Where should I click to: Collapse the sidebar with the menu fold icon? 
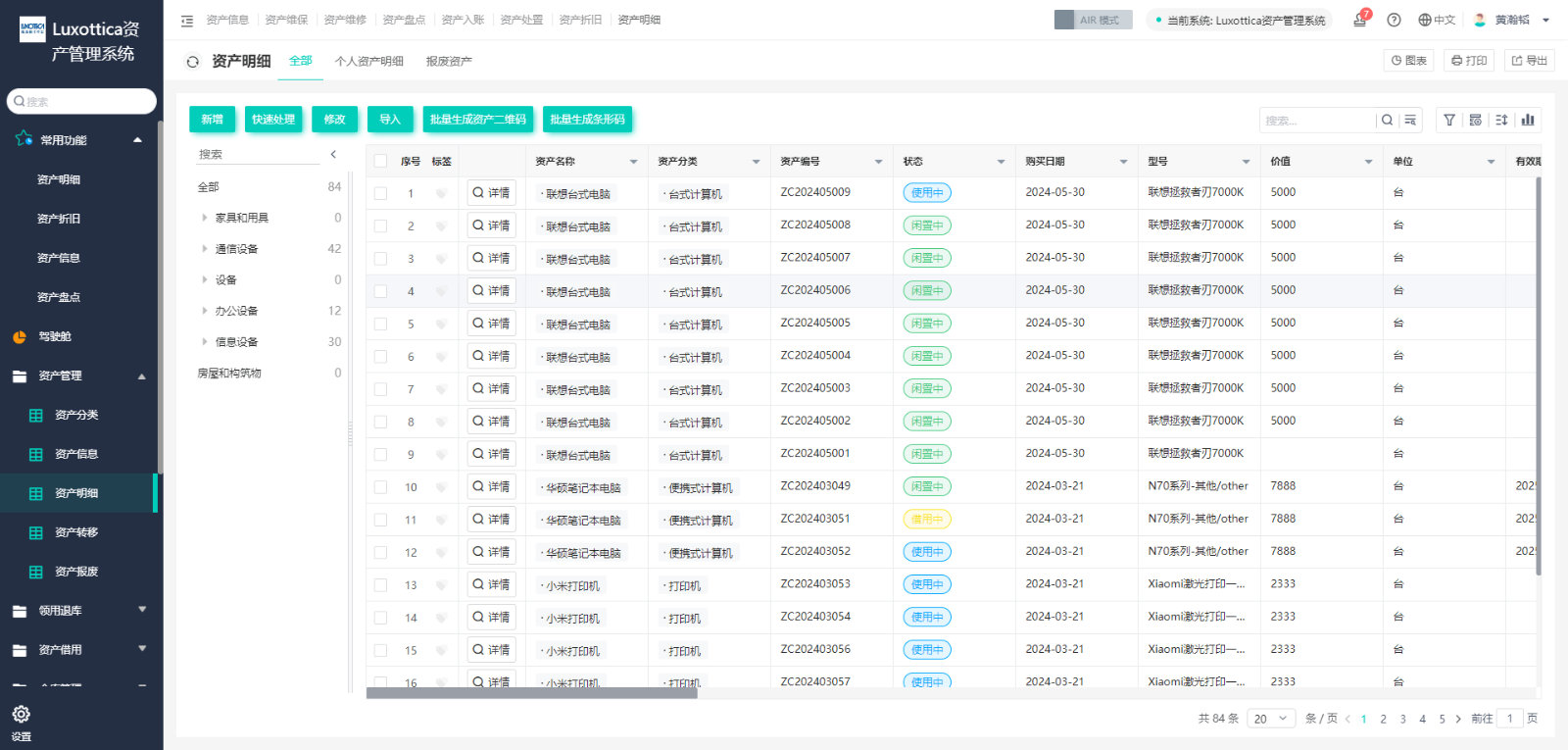click(187, 21)
